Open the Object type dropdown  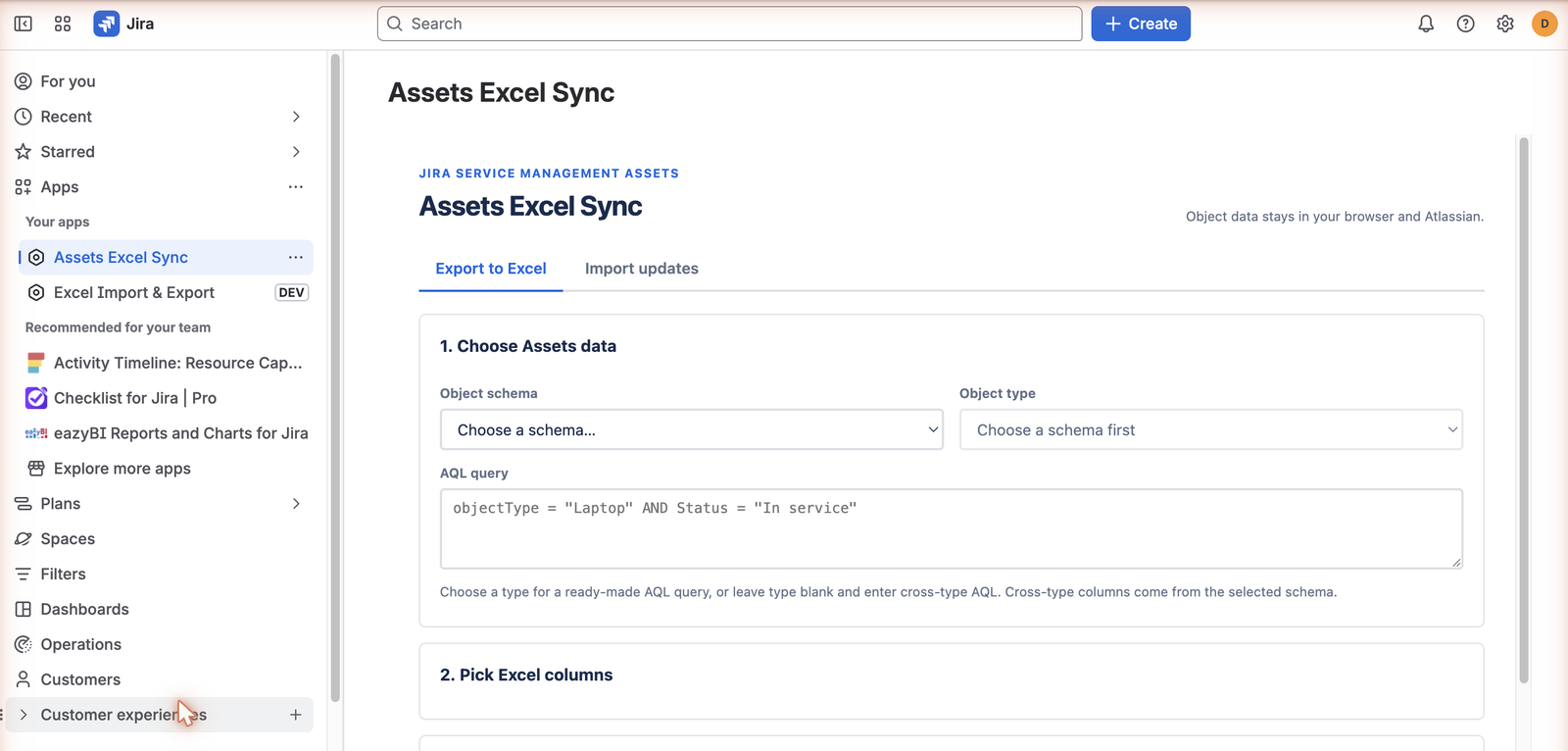[x=1211, y=429]
